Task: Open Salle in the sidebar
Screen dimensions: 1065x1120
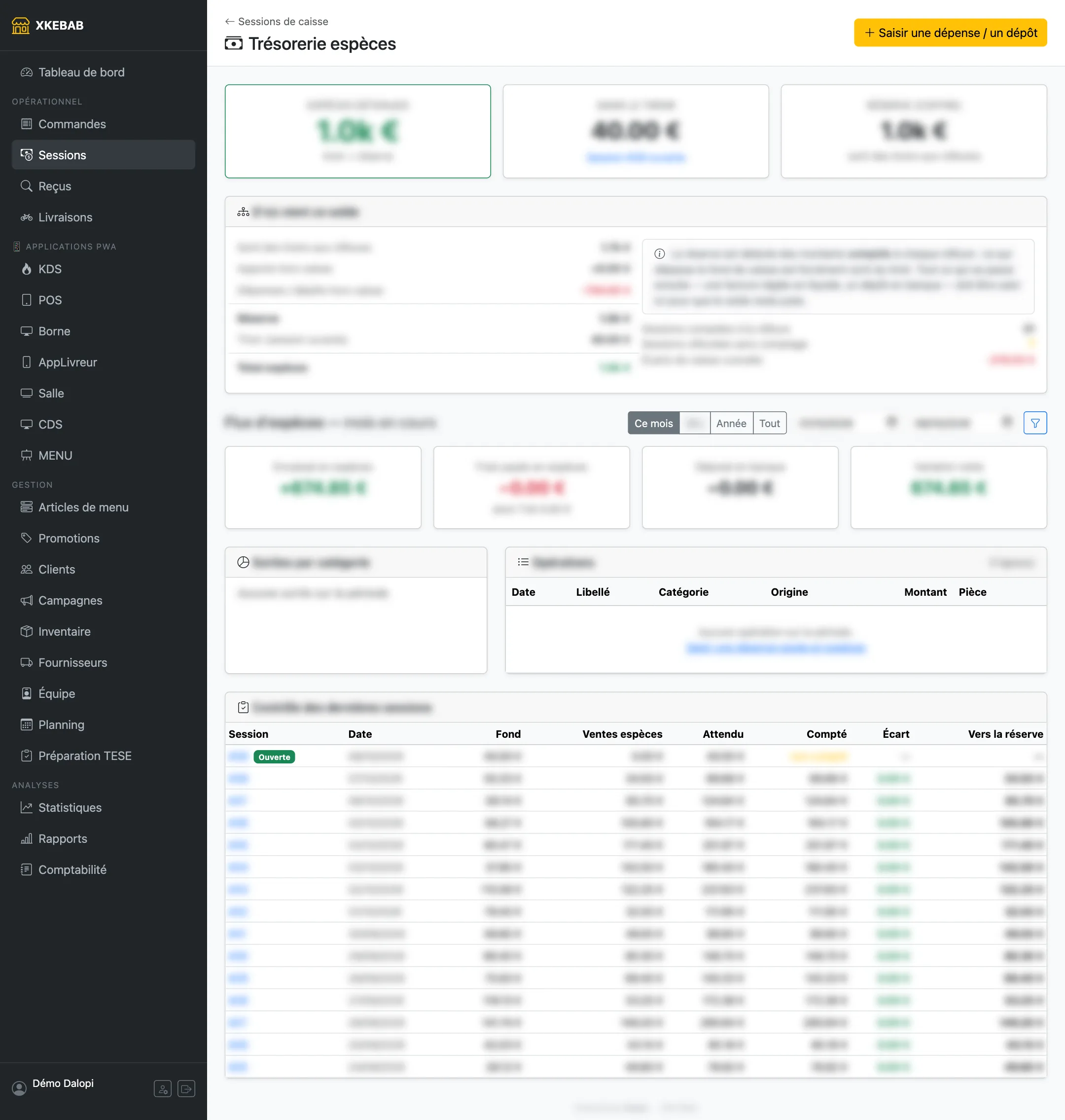Action: (x=104, y=393)
